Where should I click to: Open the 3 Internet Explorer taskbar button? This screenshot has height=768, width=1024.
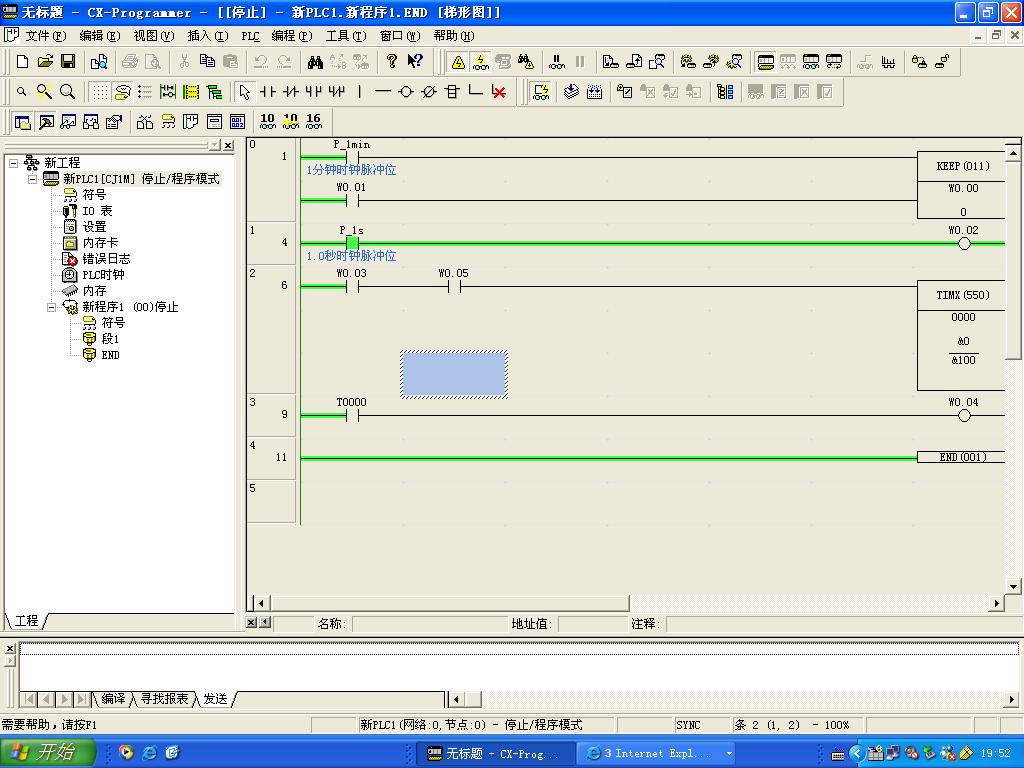pyautogui.click(x=656, y=754)
